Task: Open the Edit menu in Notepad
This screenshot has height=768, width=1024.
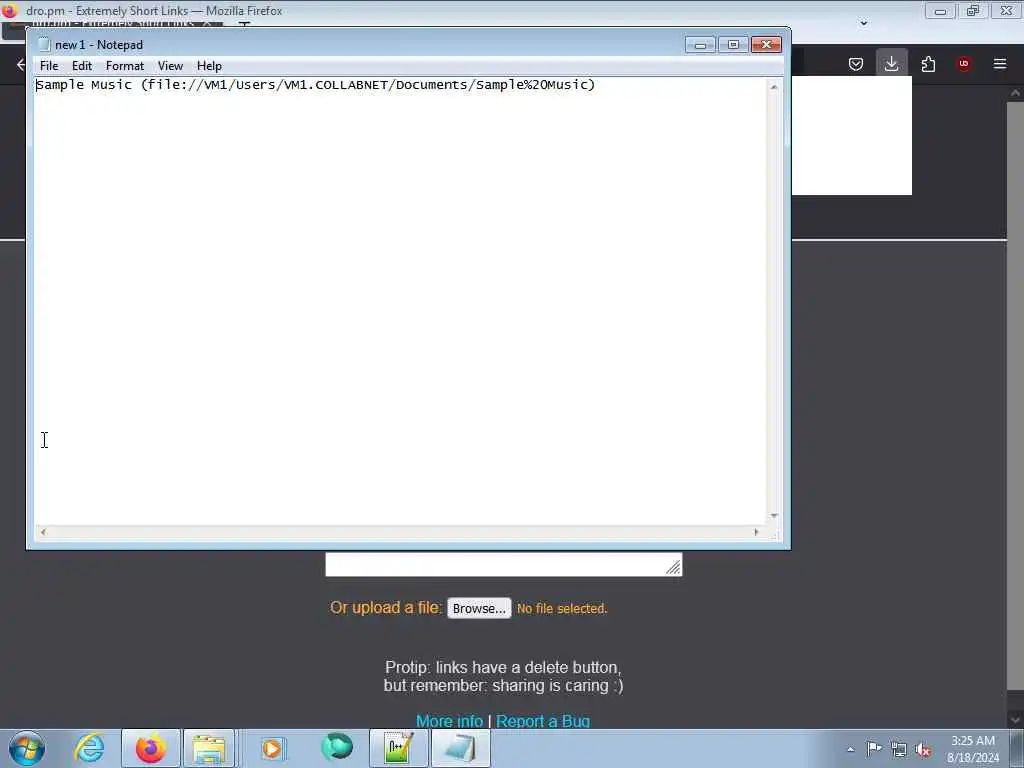Action: (x=82, y=66)
